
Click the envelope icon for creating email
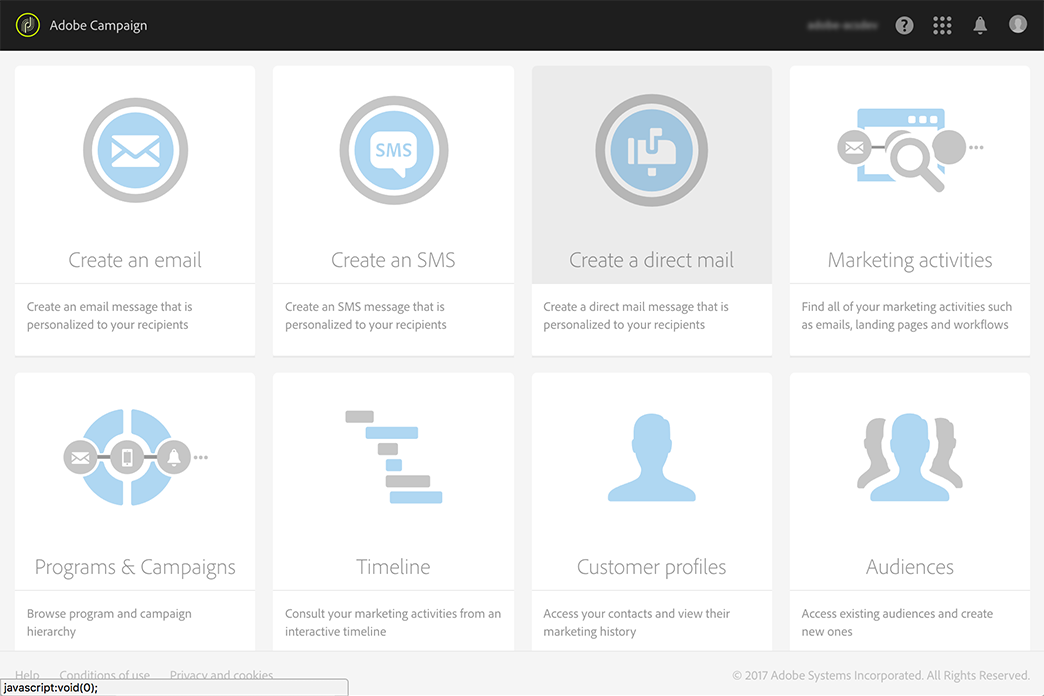tap(135, 150)
